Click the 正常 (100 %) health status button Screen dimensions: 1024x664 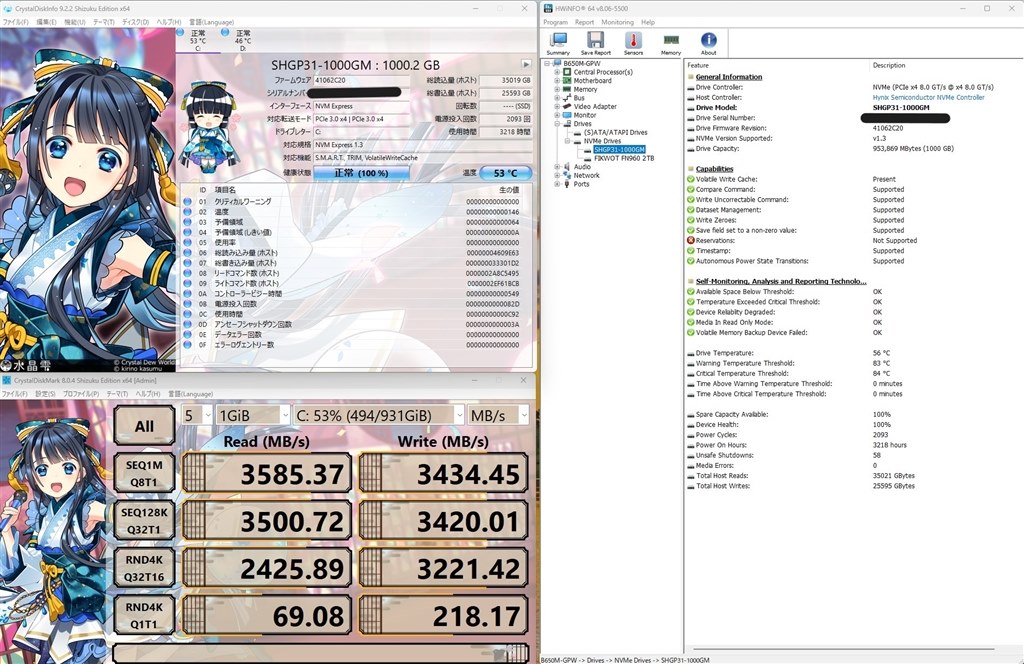(361, 173)
